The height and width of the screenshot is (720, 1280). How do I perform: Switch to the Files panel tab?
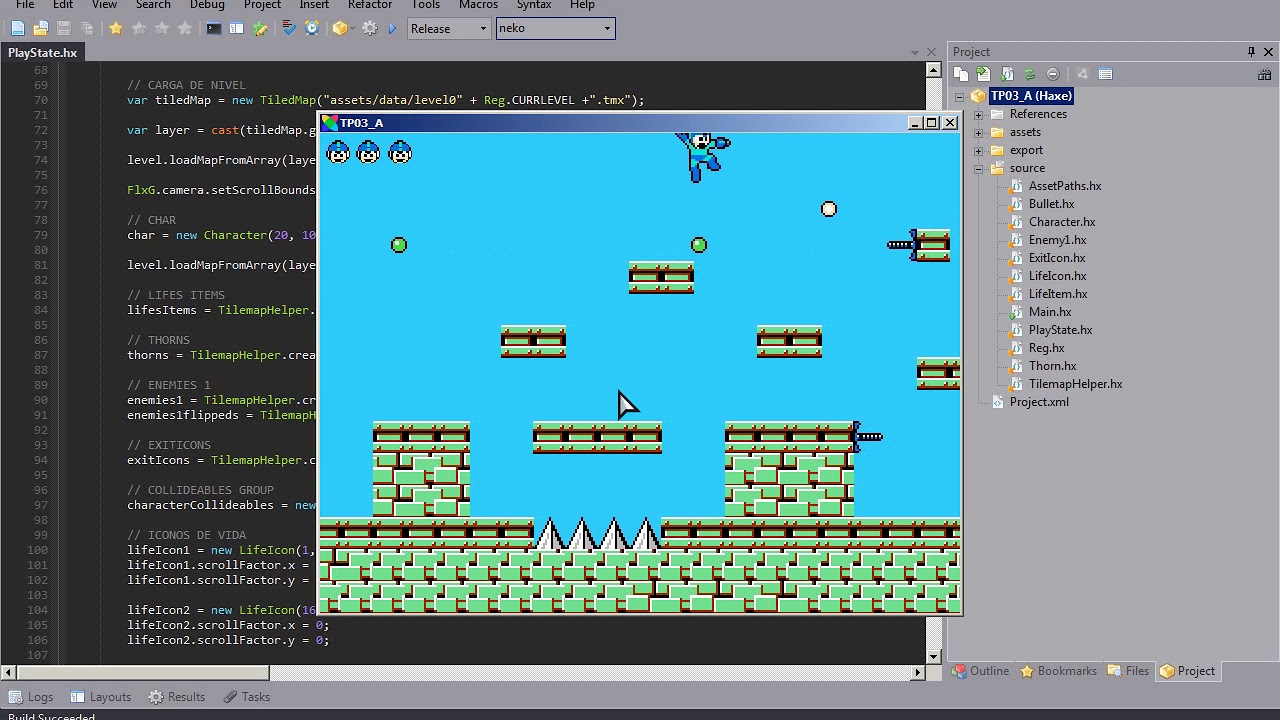point(1128,671)
